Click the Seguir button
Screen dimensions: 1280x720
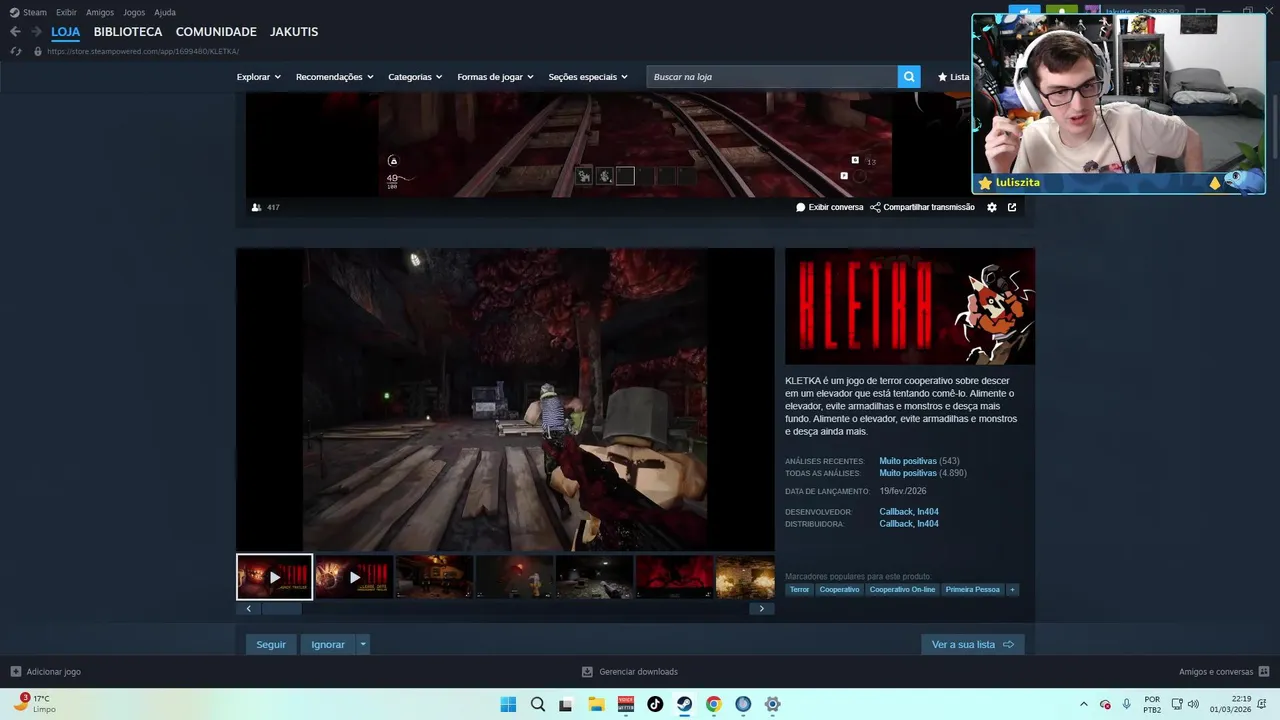coord(271,645)
